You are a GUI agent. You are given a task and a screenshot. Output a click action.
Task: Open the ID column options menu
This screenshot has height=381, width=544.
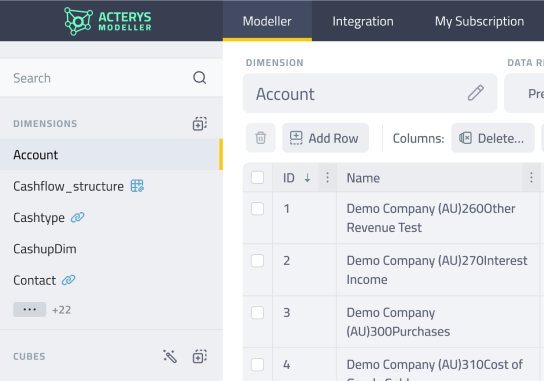tap(327, 178)
